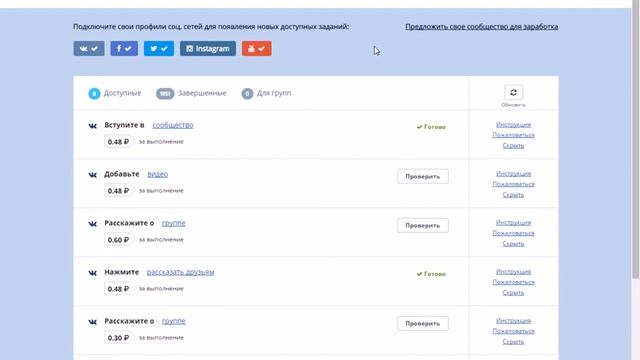Open Инструкция for the 0.60 ₽ group task

513,222
